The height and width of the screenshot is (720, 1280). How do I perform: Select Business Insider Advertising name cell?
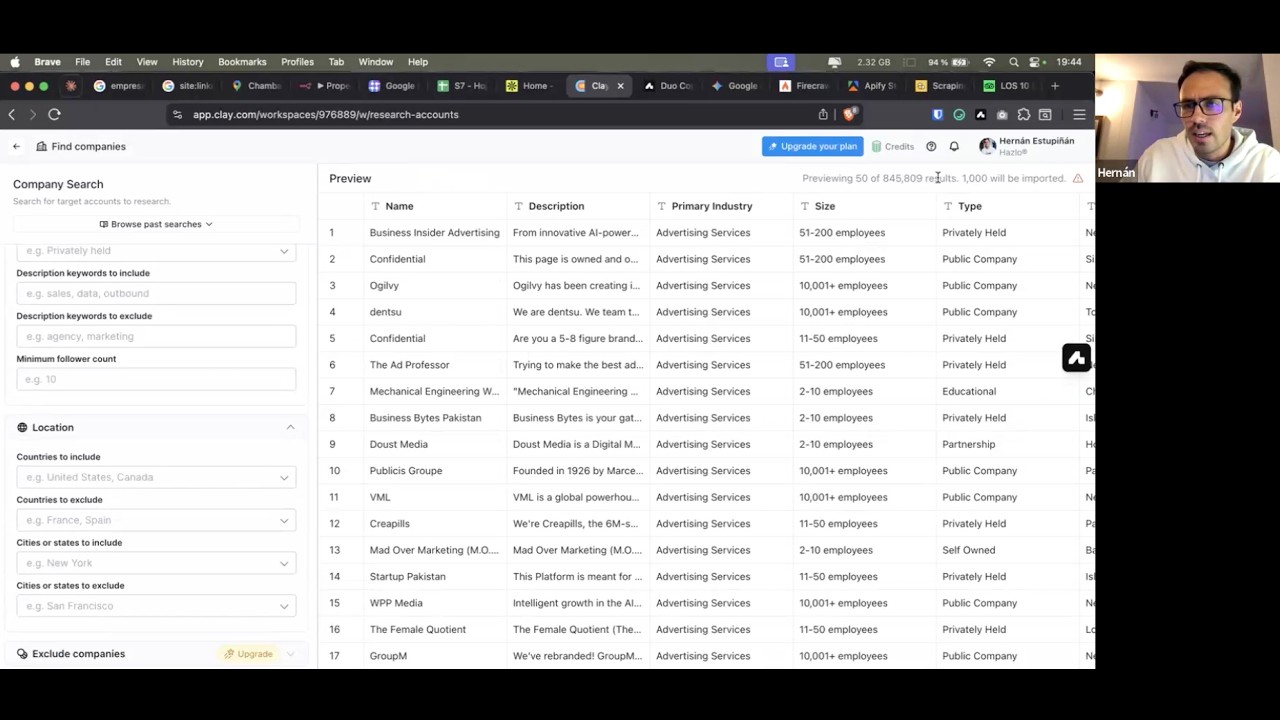(434, 232)
